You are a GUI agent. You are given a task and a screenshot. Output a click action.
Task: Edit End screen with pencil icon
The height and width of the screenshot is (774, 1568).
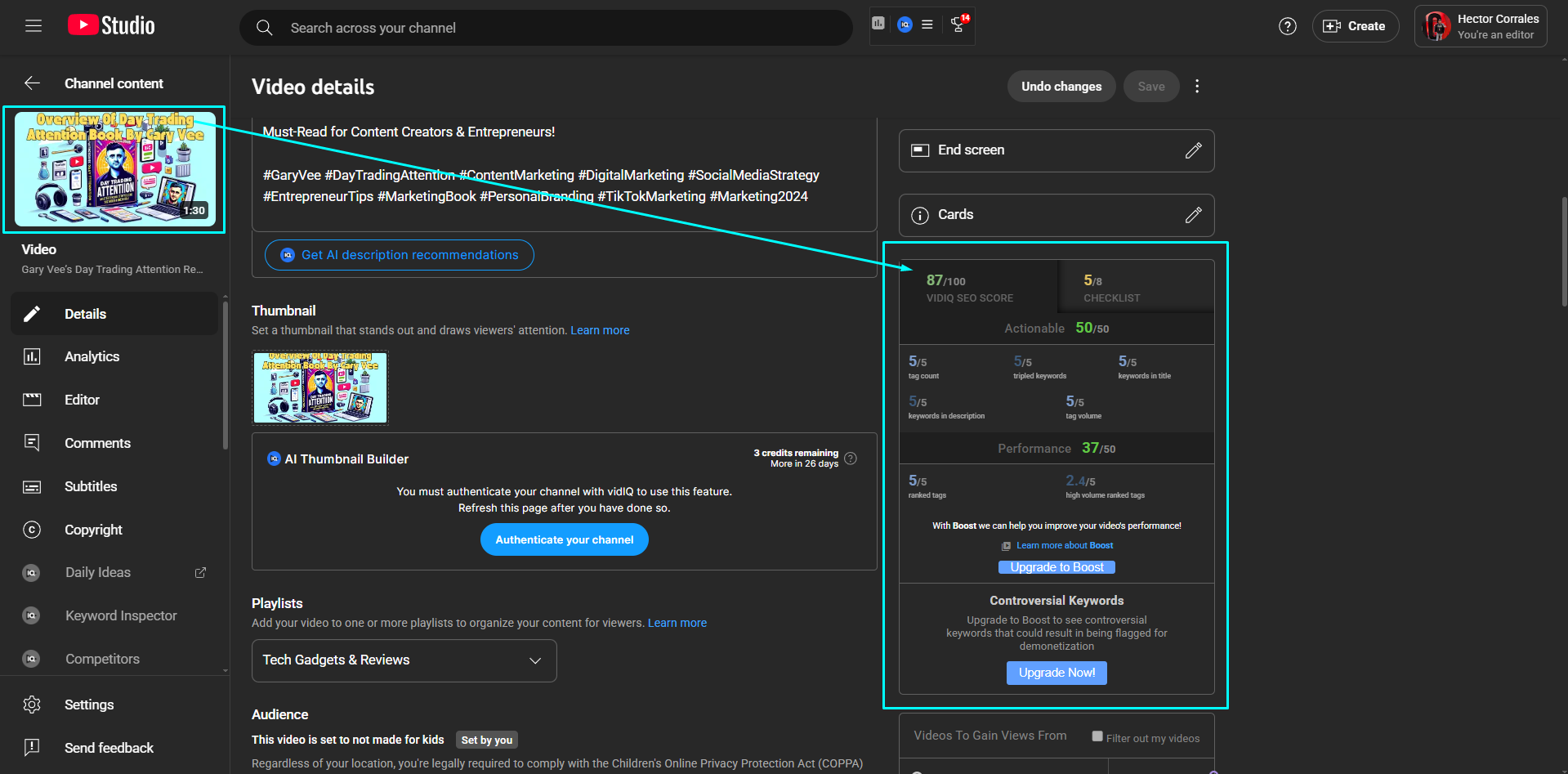pyautogui.click(x=1194, y=150)
